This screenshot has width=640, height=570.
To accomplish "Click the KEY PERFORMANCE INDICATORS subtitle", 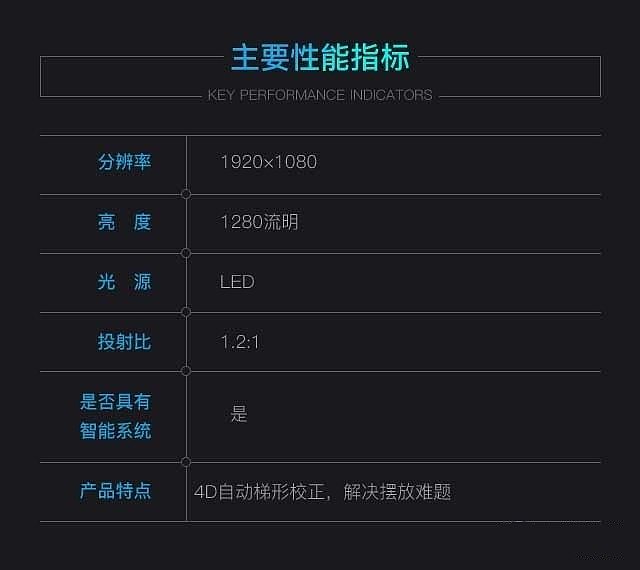I will (320, 95).
